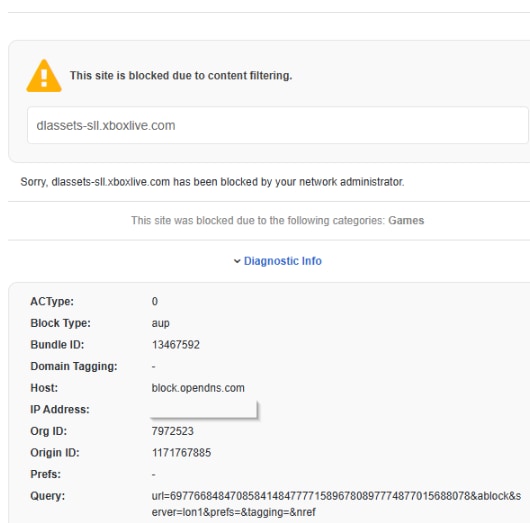Click the yellow warning triangle icon
Image resolution: width=530 pixels, height=523 pixels.
[44, 76]
